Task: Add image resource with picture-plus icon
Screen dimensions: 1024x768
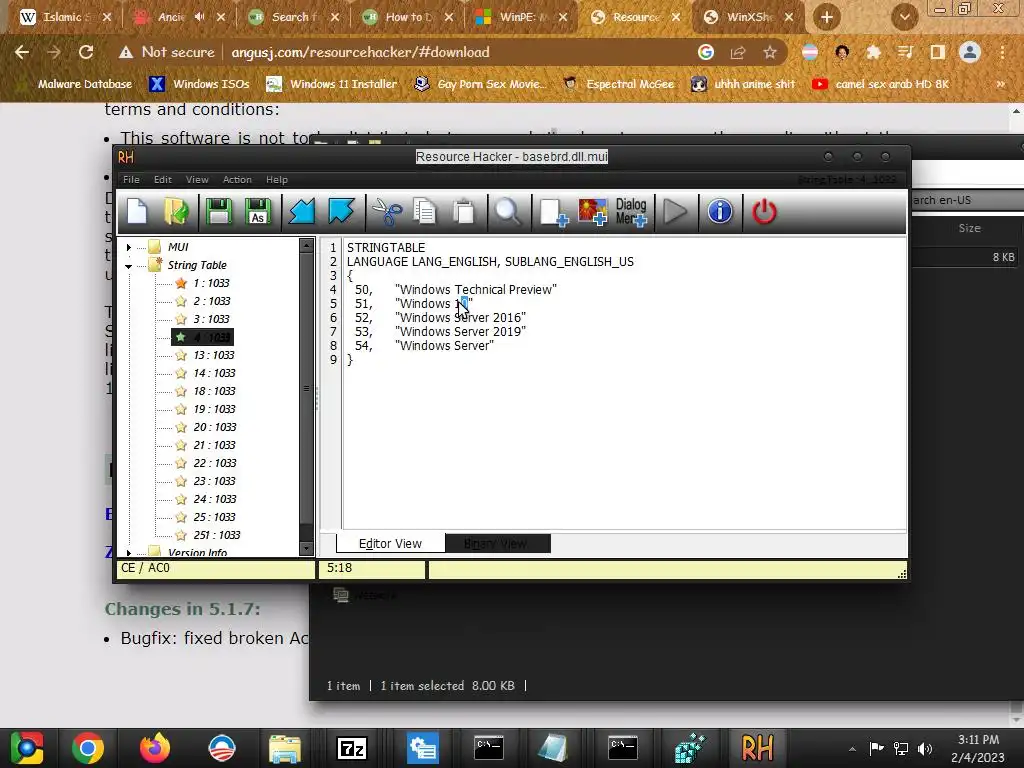Action: 593,213
